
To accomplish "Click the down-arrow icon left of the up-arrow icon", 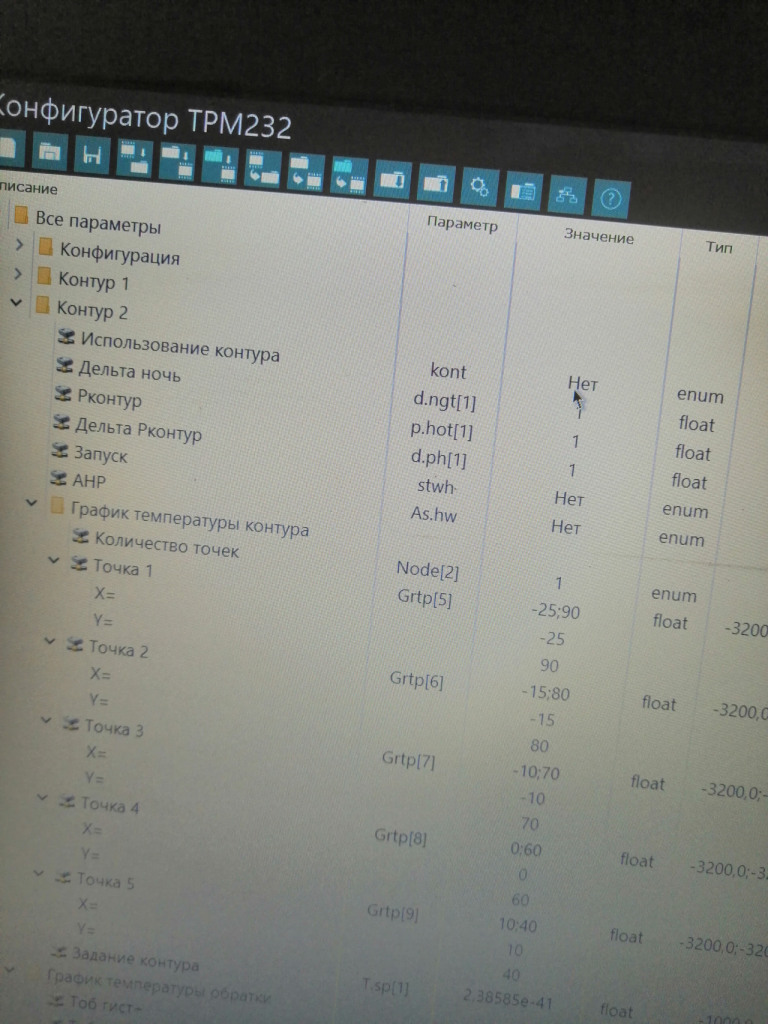I will (393, 180).
